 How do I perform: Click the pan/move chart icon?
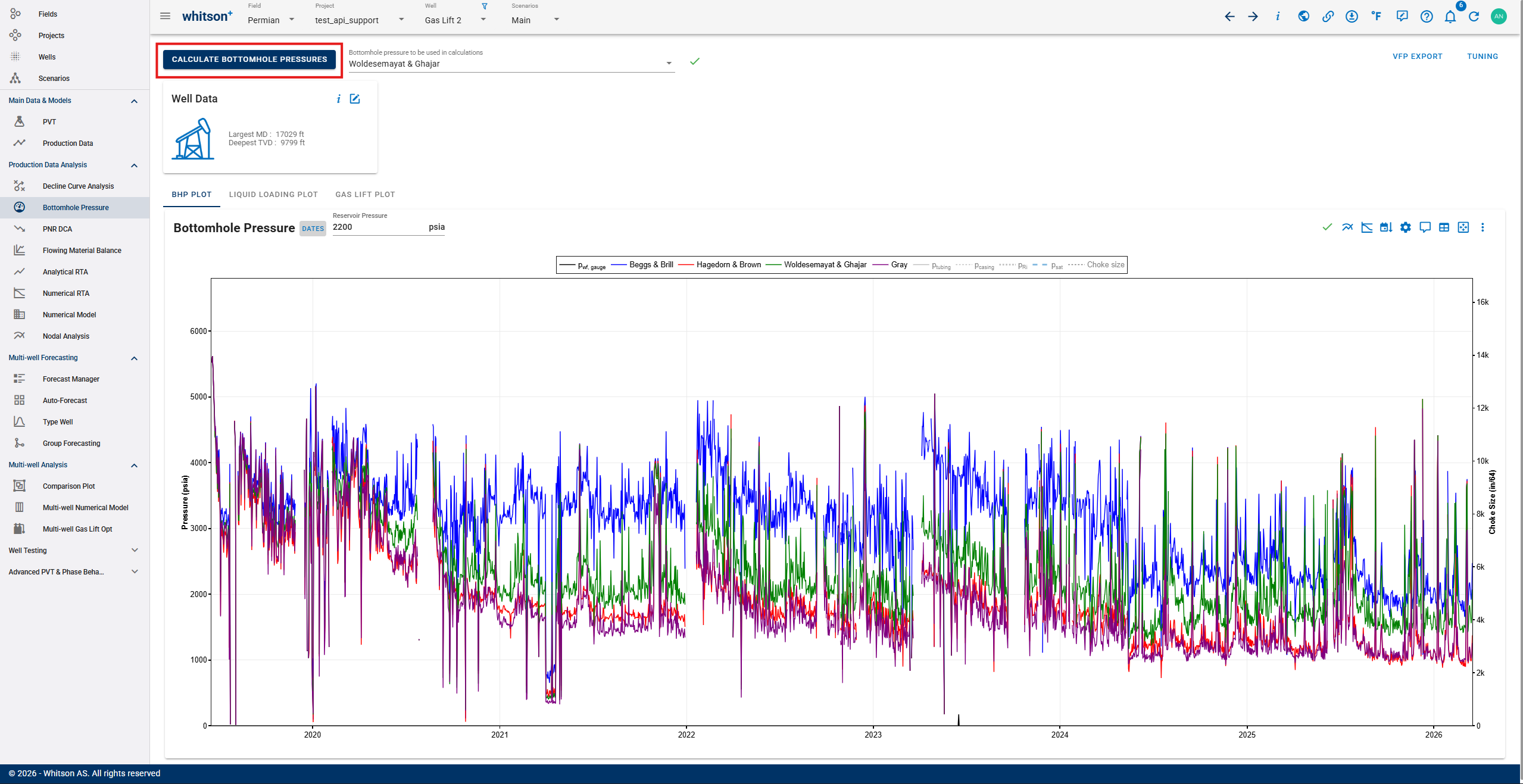pyautogui.click(x=1463, y=227)
